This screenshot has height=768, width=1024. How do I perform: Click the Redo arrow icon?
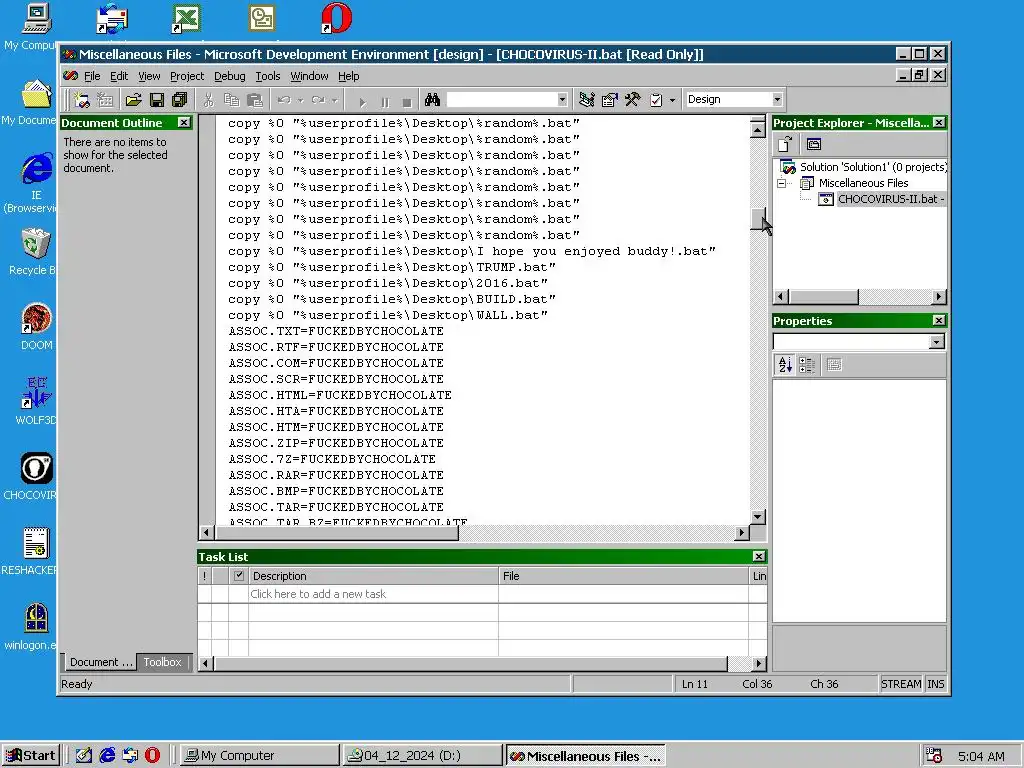tap(318, 100)
